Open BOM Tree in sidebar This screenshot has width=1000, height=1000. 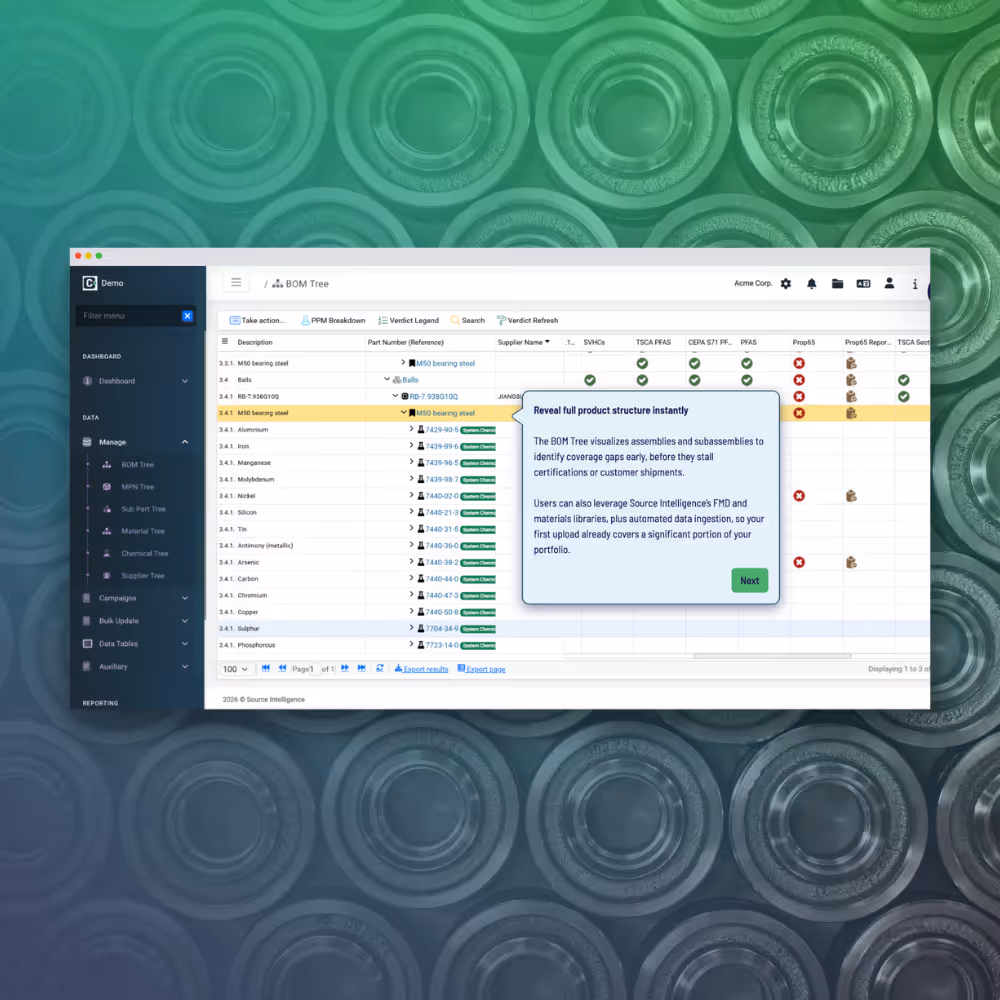[137, 465]
